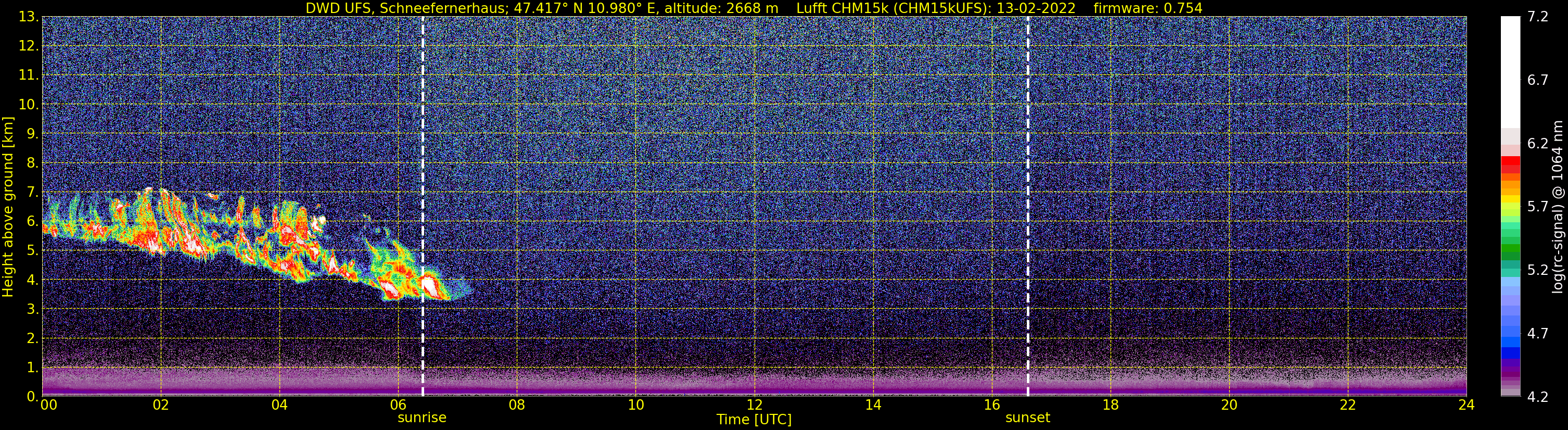Click the white dashed sunrise marker line
The height and width of the screenshot is (430, 1568).
tap(423, 207)
